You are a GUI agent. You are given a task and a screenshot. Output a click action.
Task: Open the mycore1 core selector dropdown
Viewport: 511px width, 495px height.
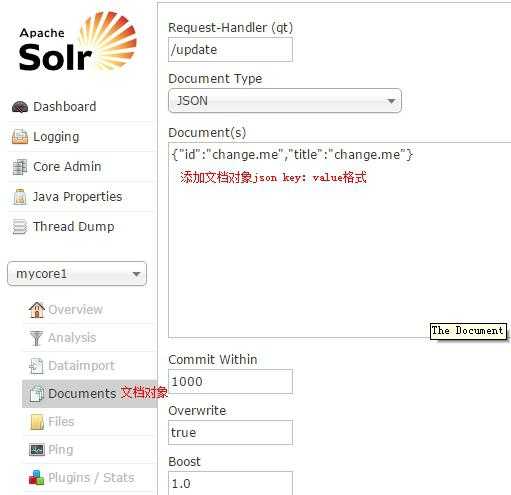(77, 274)
